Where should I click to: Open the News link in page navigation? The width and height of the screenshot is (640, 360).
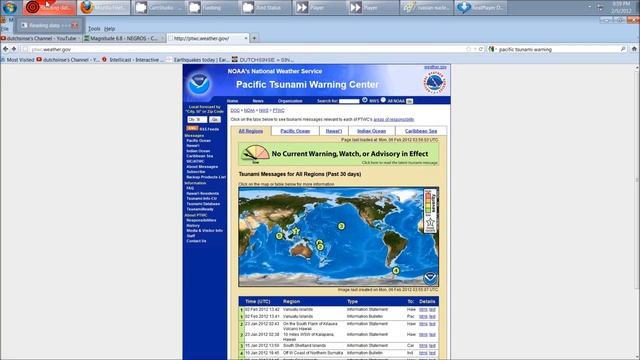point(258,101)
